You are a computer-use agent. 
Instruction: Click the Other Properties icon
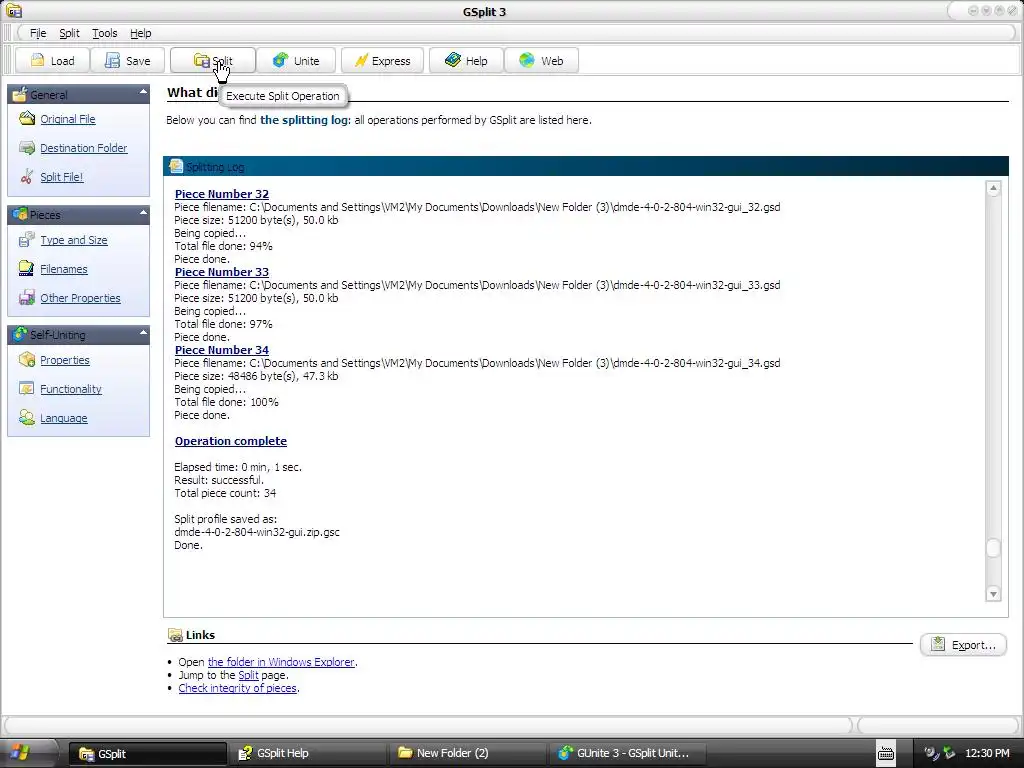coord(27,298)
